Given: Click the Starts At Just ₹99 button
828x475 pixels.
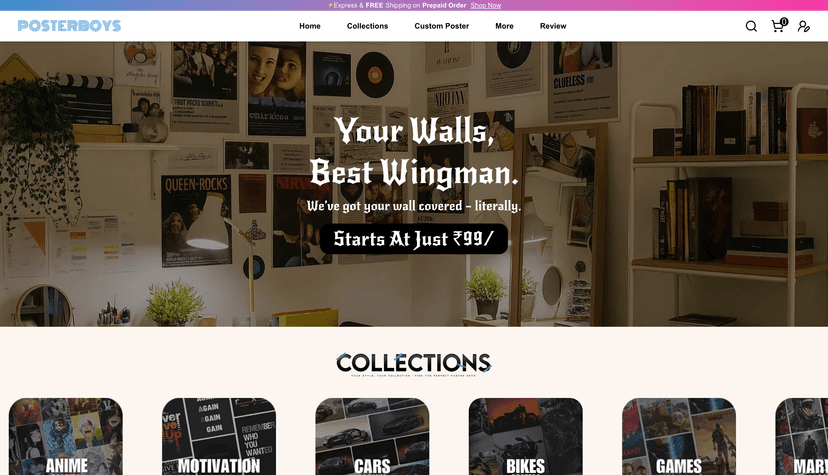Looking at the screenshot, I should 414,239.
